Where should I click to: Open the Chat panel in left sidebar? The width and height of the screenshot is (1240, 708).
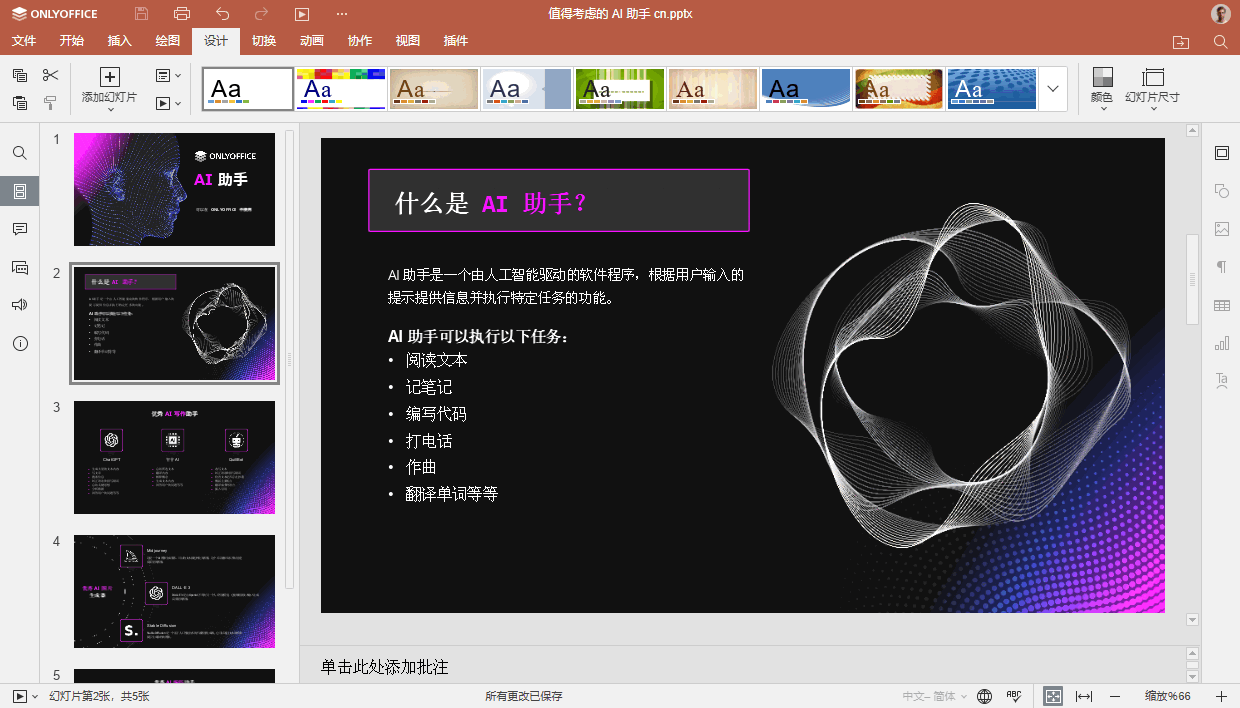point(19,266)
